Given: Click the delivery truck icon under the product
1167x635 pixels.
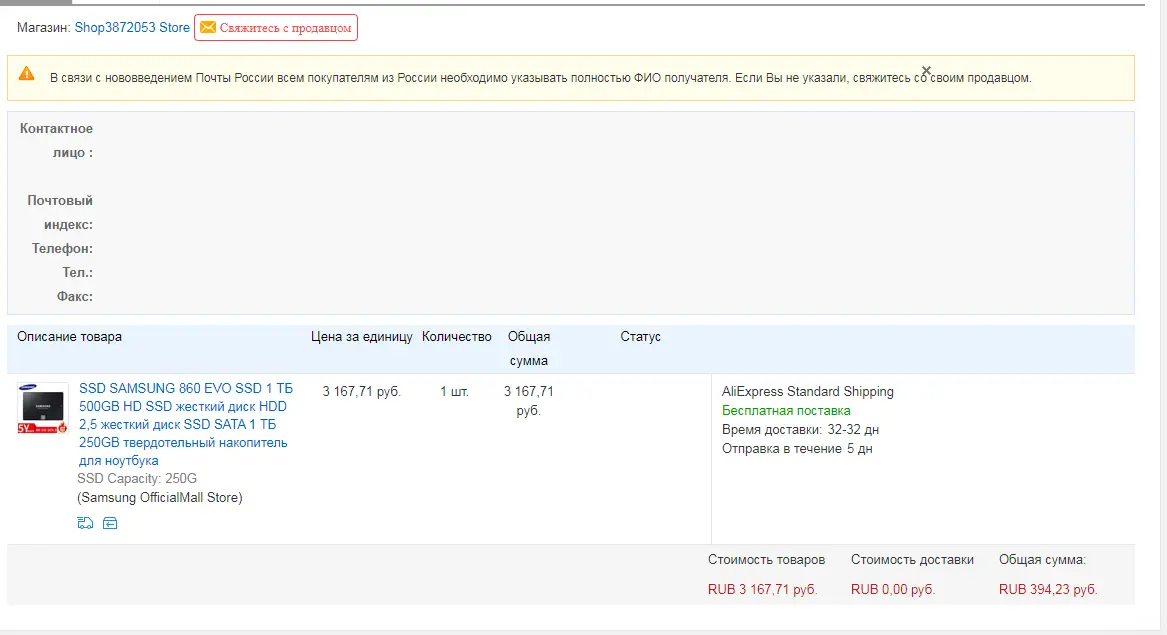Looking at the screenshot, I should point(86,523).
